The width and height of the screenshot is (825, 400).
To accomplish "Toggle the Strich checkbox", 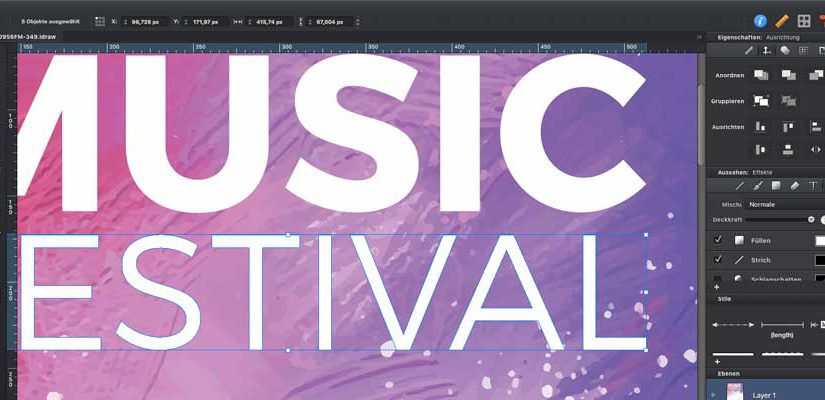I will tap(718, 260).
